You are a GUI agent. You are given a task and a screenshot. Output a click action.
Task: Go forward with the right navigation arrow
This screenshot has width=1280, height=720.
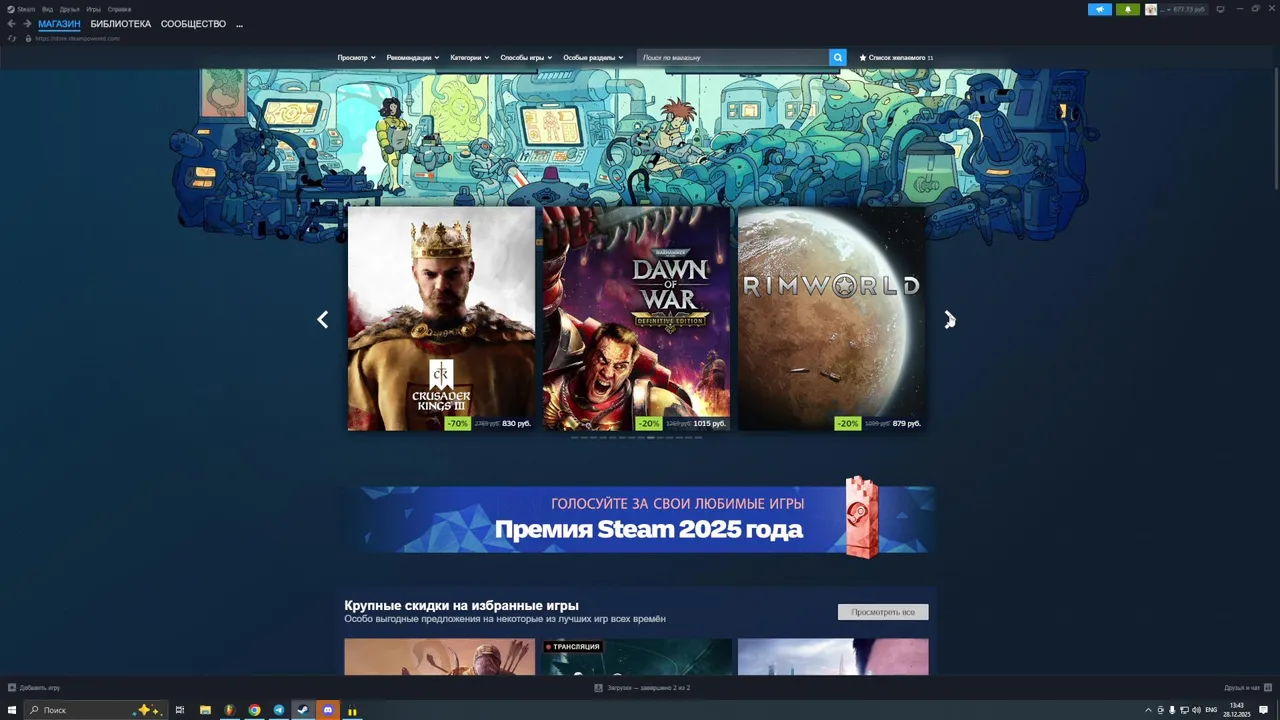27,24
